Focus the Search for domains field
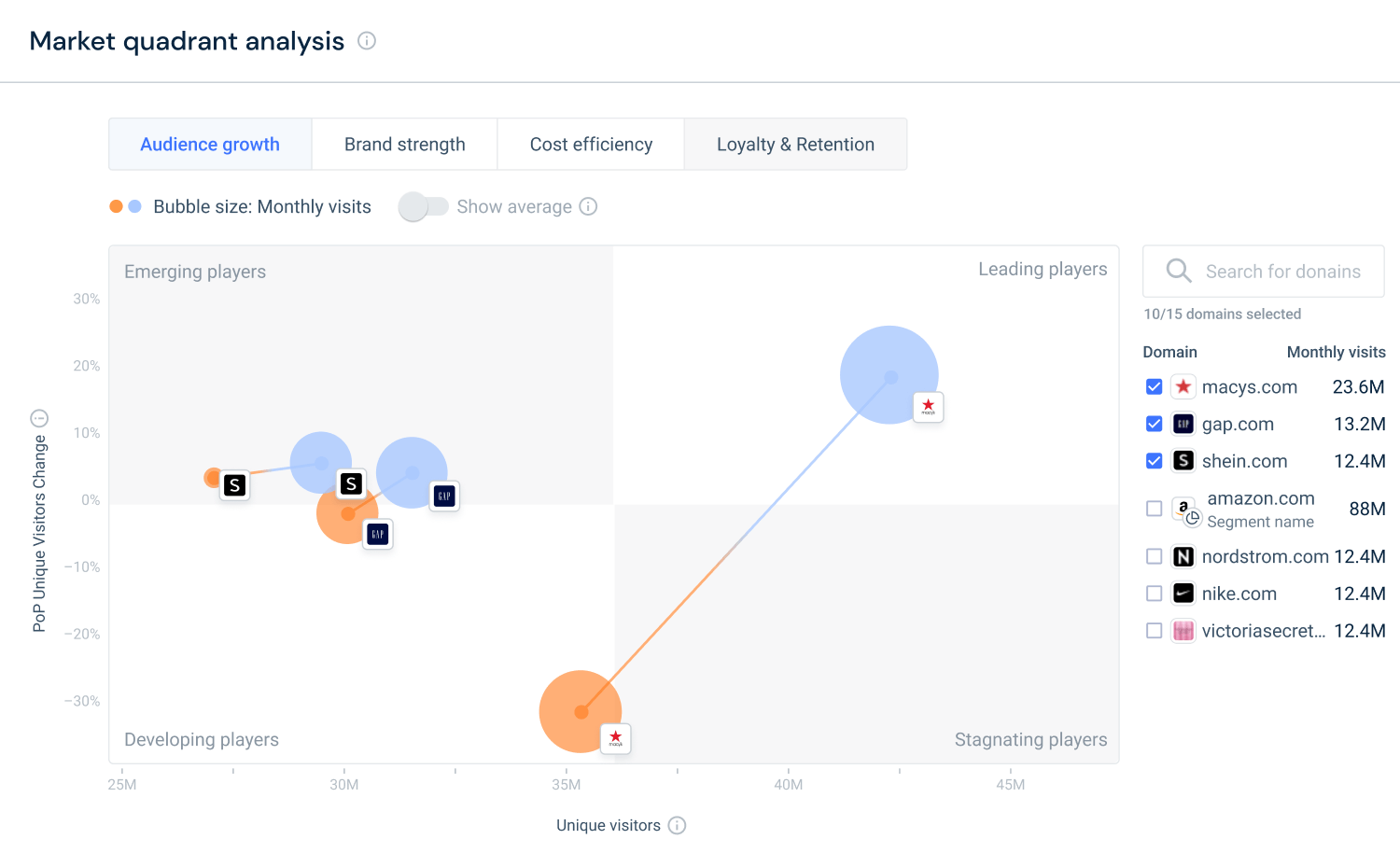1400x853 pixels. (x=1263, y=271)
